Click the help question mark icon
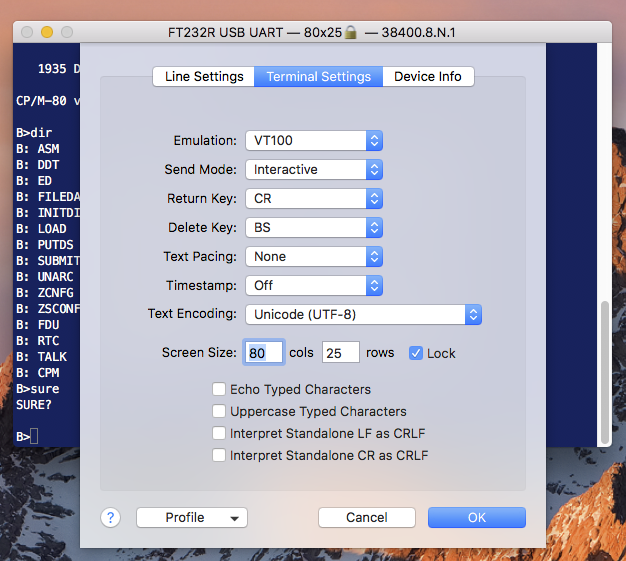626x561 pixels. pyautogui.click(x=111, y=517)
